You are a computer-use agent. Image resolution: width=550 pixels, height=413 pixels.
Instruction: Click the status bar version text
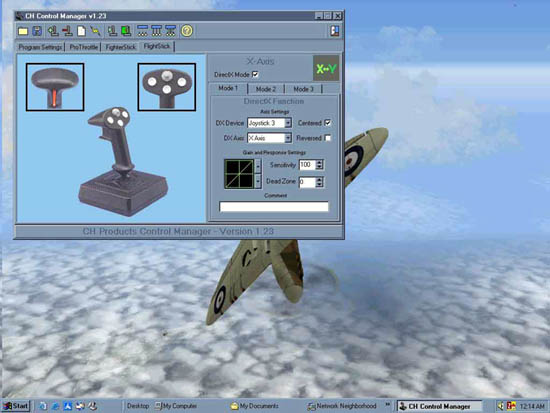coord(178,232)
